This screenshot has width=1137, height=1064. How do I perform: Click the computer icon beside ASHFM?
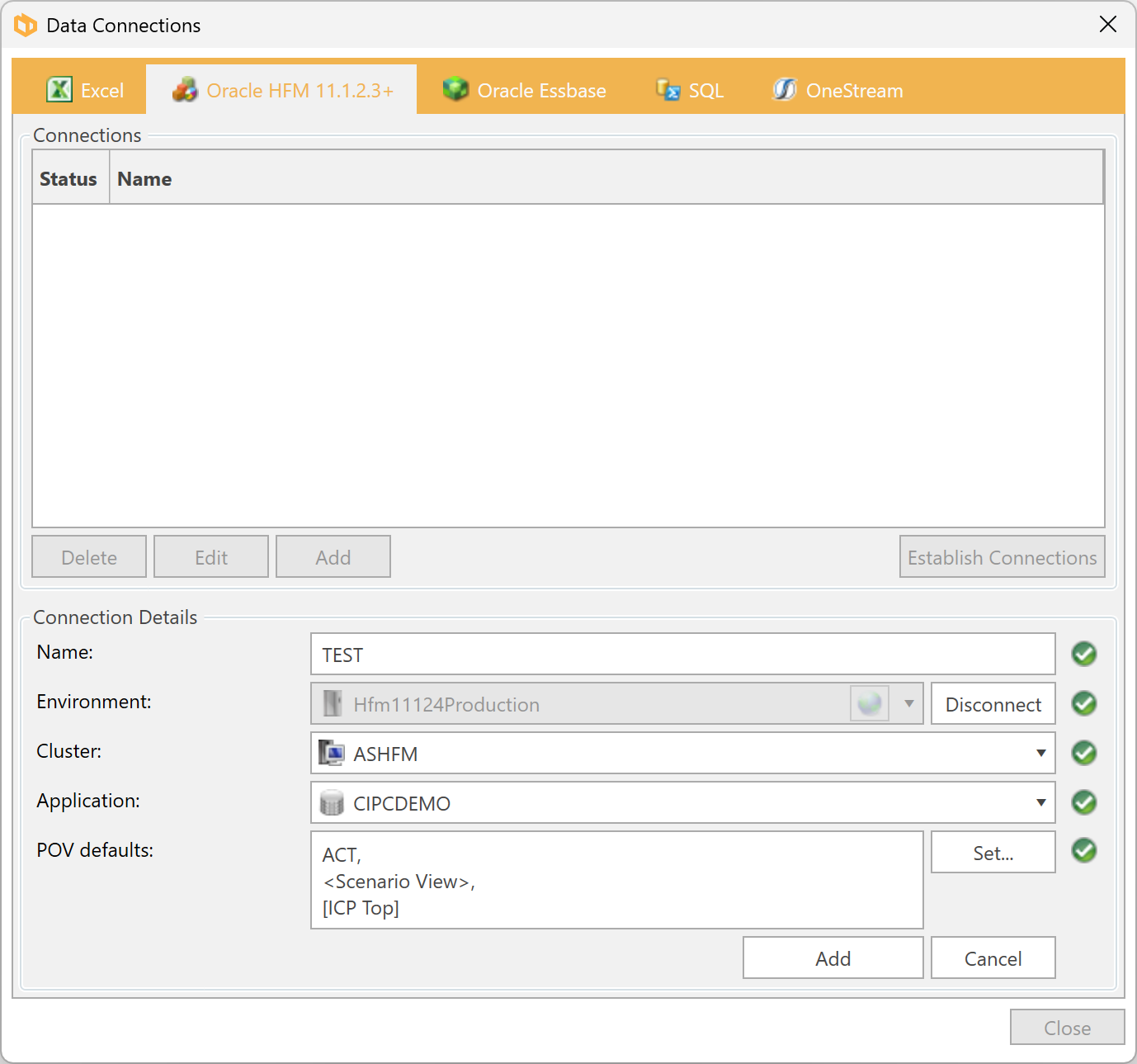[332, 753]
